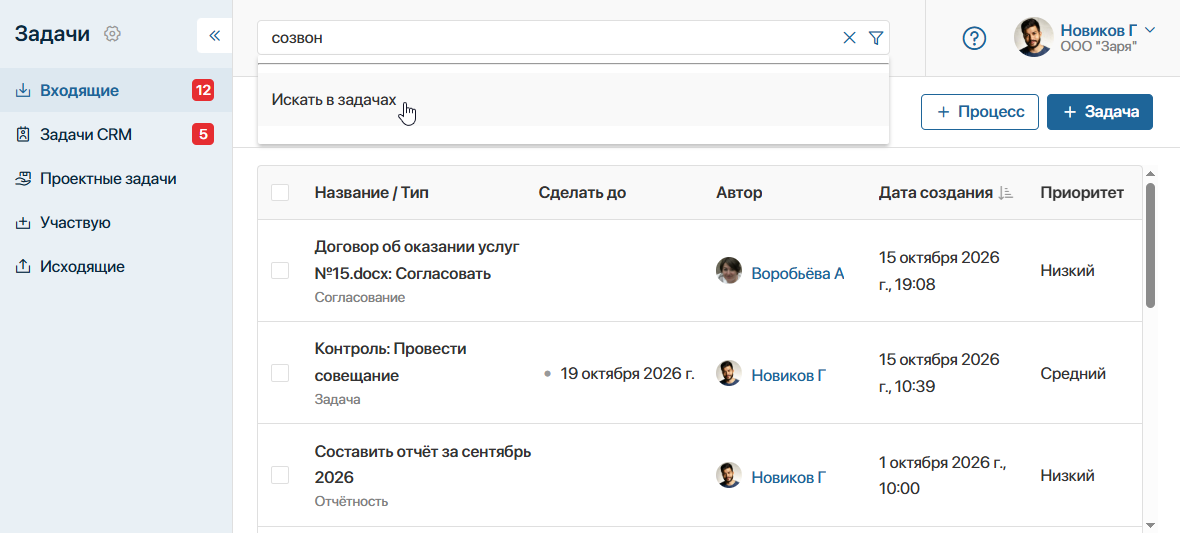Open the Исходящие section
This screenshot has width=1180, height=533.
click(116, 266)
